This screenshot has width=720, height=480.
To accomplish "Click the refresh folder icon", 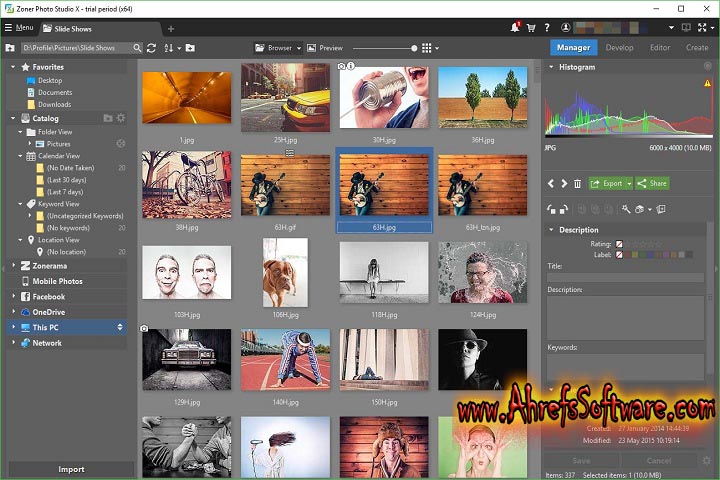I will pos(151,48).
